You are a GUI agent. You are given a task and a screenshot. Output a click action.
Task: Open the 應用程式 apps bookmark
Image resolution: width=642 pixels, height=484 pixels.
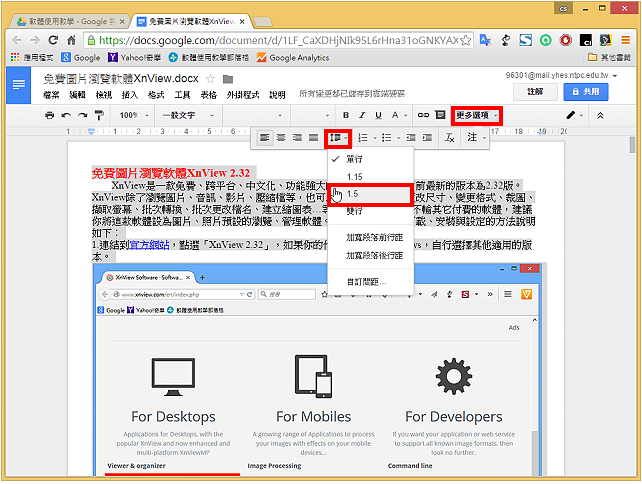point(32,57)
